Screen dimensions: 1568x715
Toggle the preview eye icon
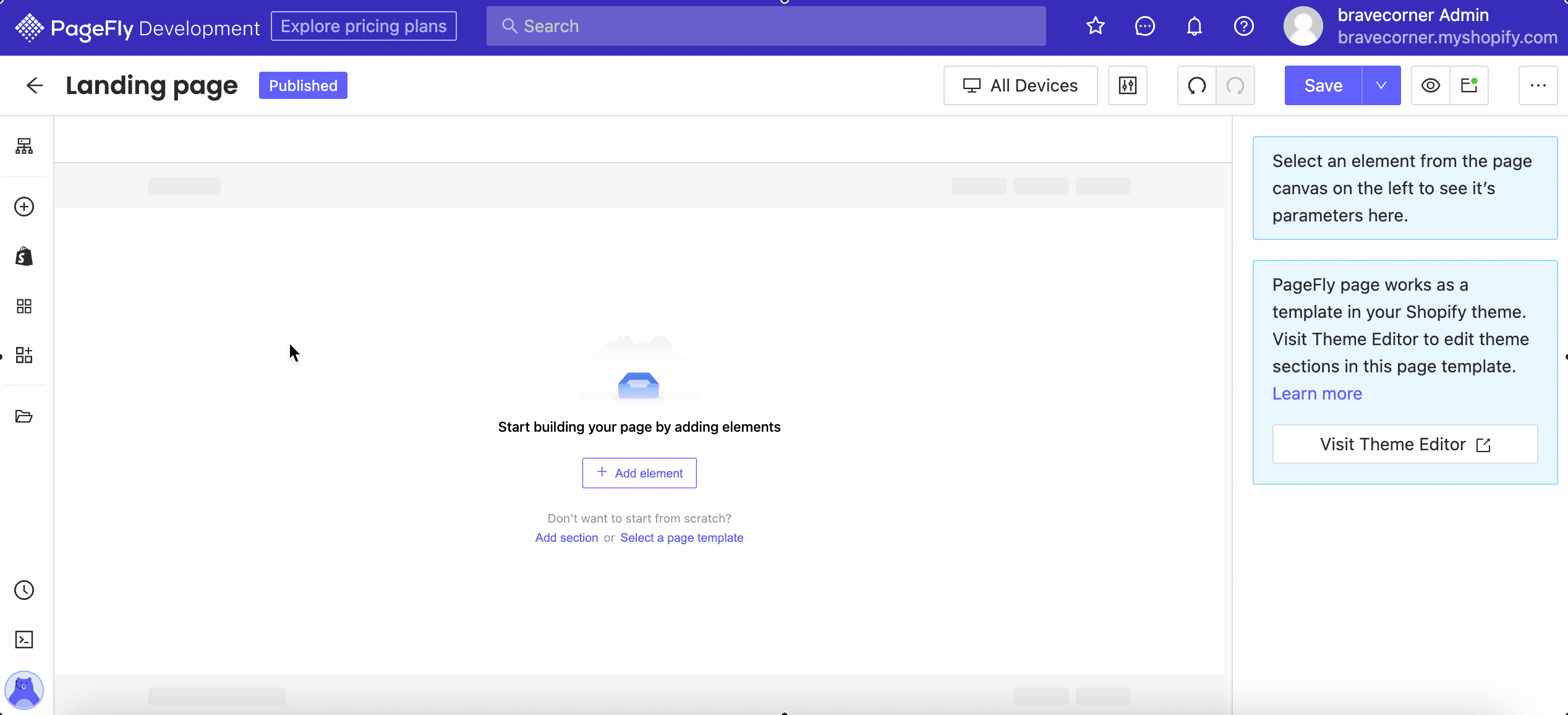tap(1430, 85)
